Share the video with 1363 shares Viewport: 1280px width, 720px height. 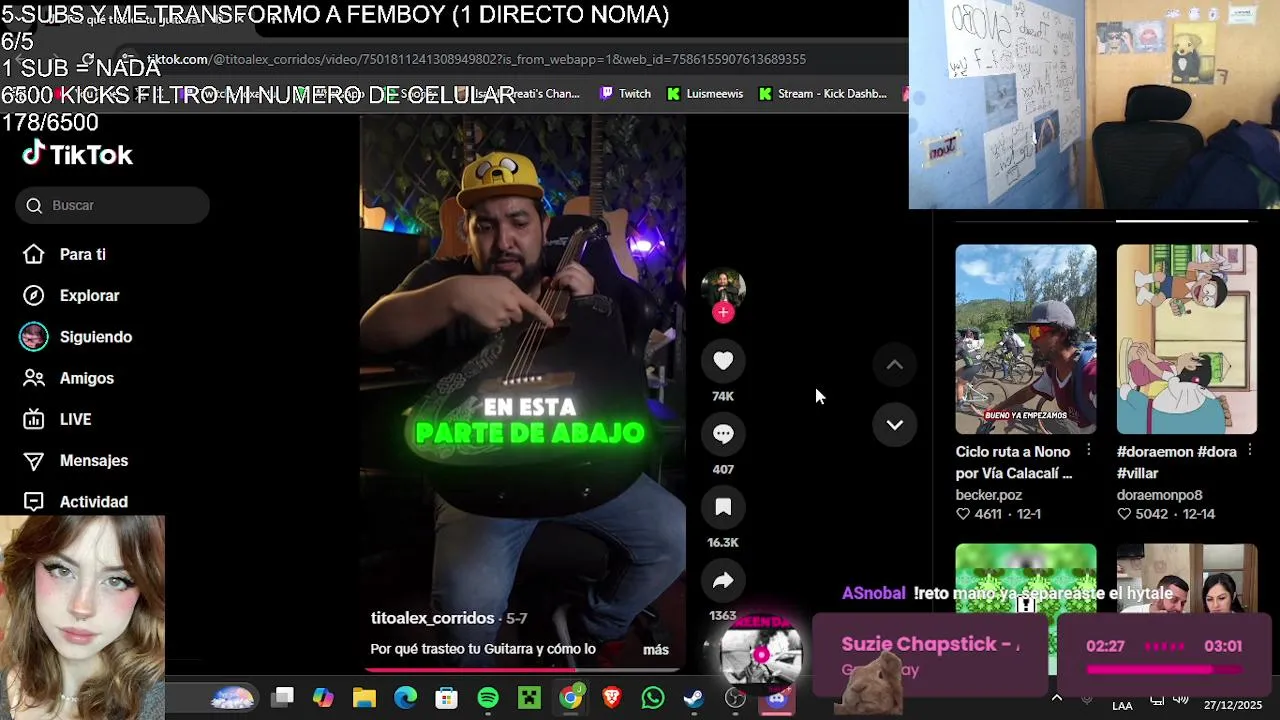click(723, 580)
